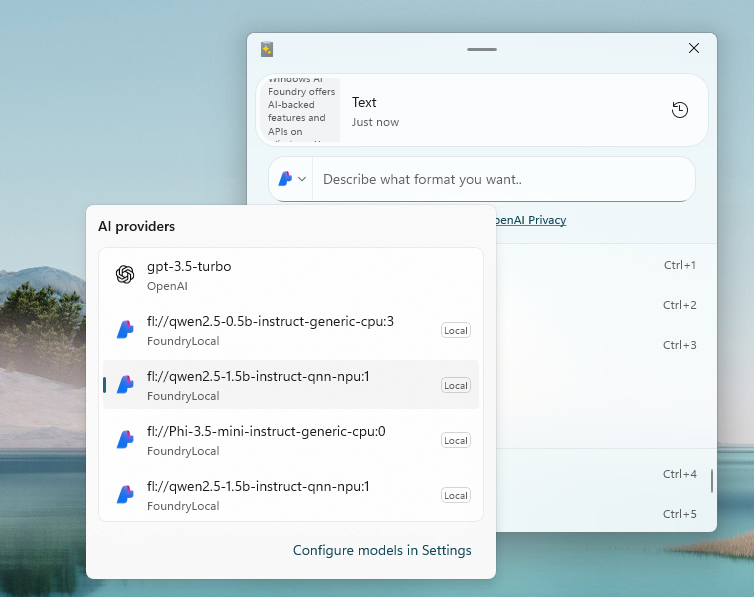Select the Text clipboard item thumbnail

pyautogui.click(x=303, y=110)
